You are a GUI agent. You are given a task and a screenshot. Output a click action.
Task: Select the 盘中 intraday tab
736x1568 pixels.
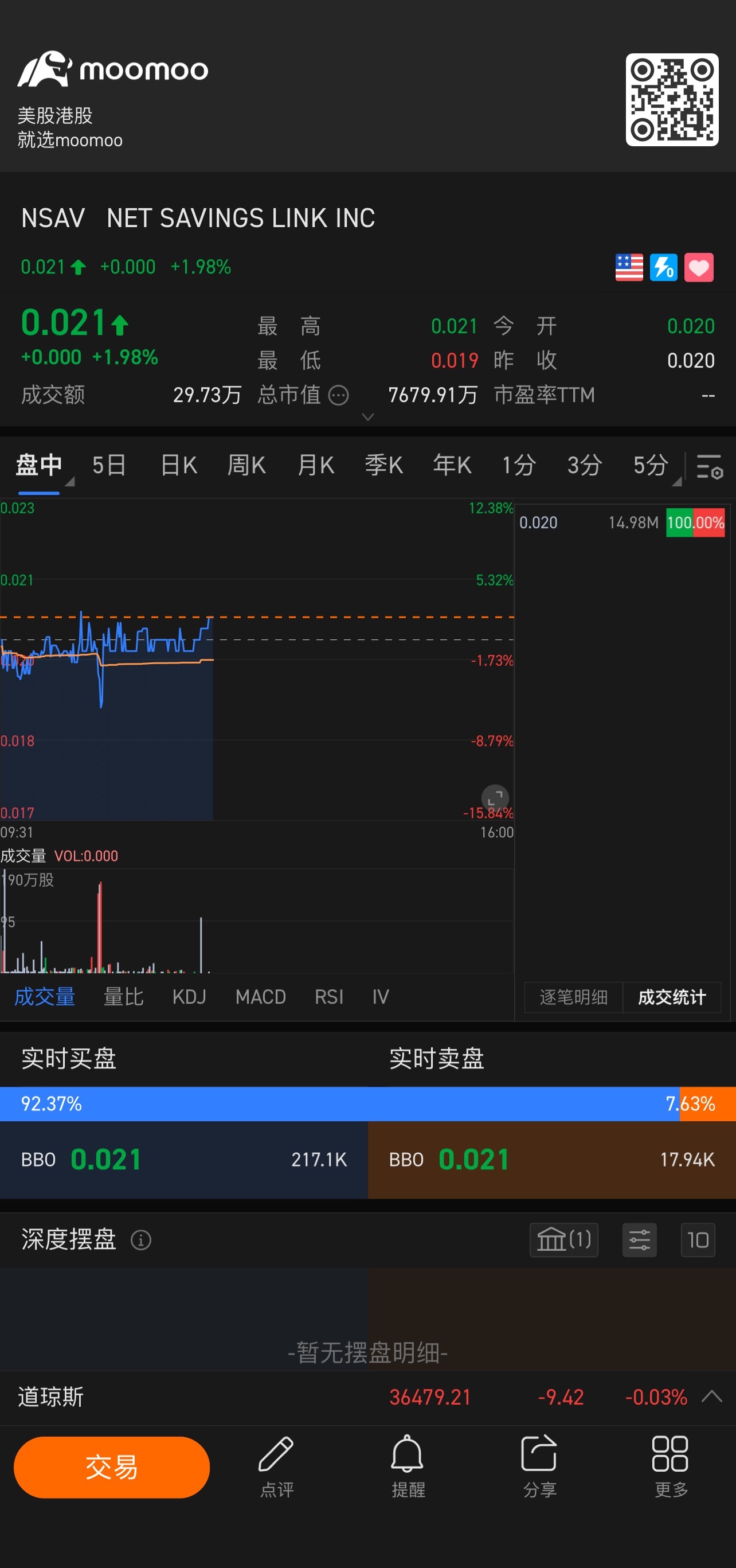point(39,465)
